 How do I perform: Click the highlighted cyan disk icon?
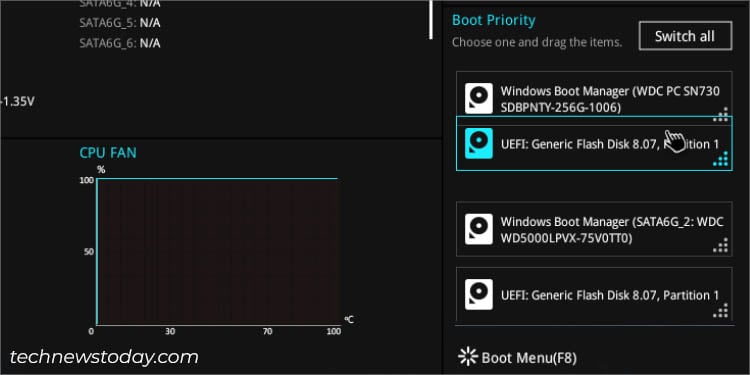479,143
